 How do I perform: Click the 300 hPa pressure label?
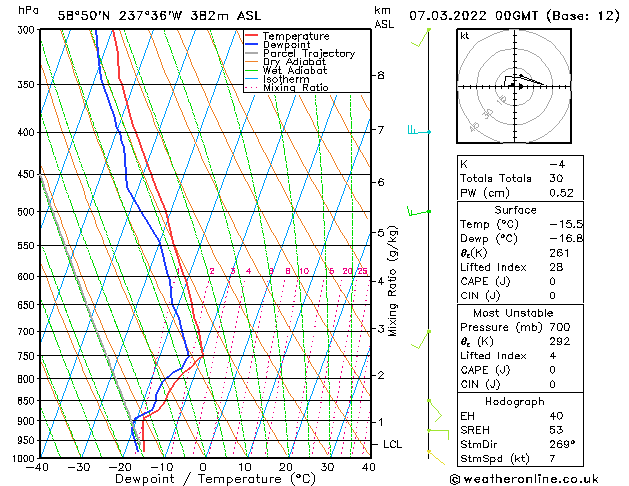point(28,30)
